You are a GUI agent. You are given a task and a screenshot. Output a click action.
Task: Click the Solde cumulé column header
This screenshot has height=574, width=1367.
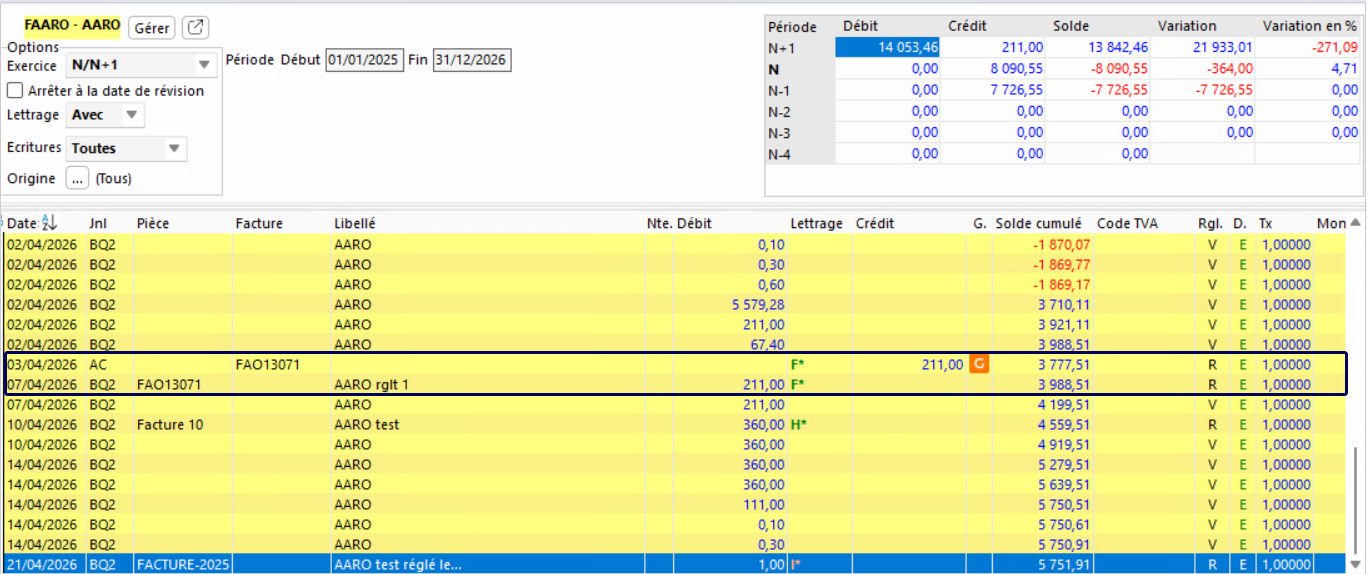[x=1039, y=223]
